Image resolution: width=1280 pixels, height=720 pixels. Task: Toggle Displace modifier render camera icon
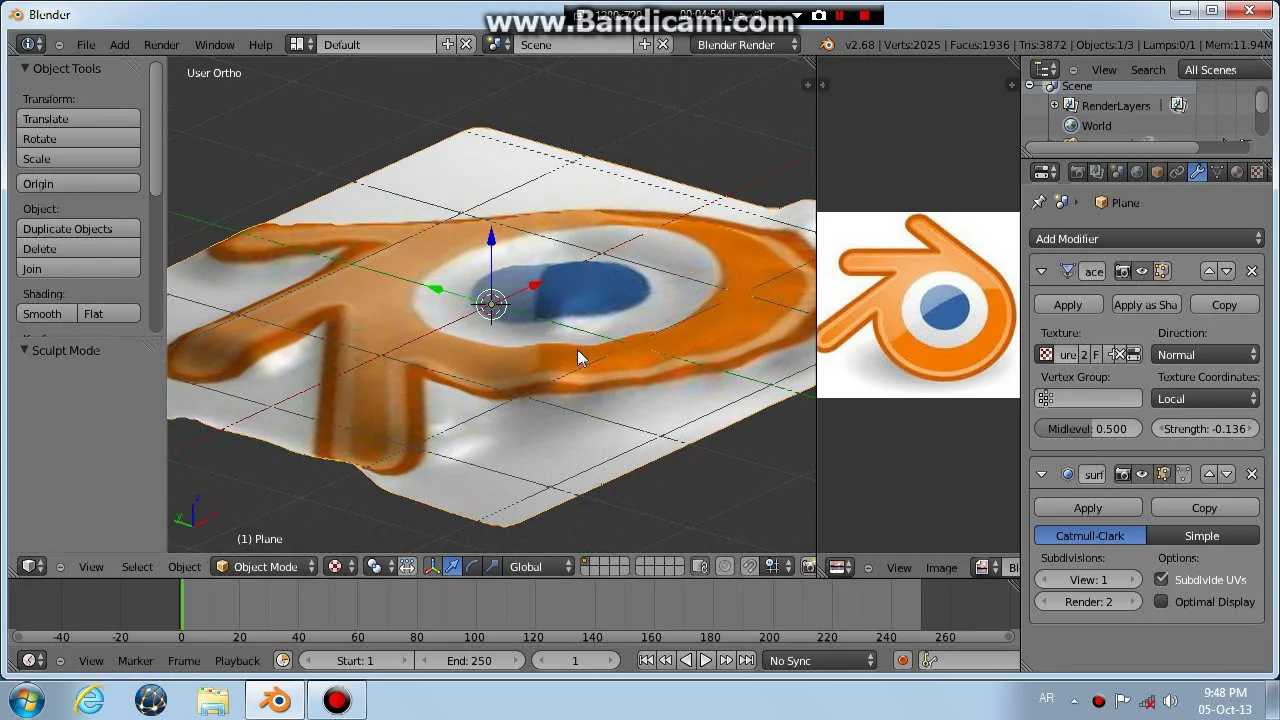coord(1123,271)
